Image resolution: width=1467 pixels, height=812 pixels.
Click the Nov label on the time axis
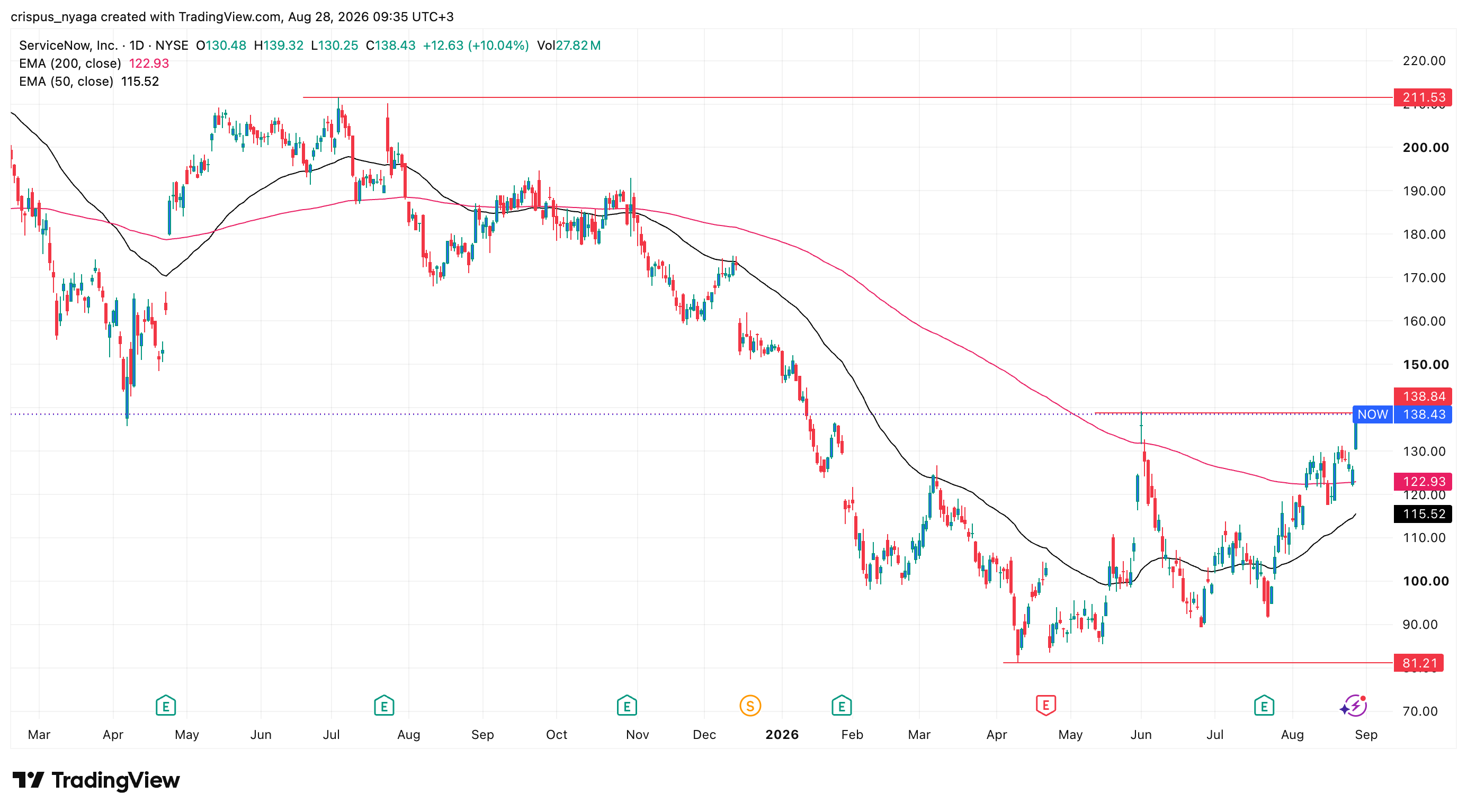(x=637, y=735)
